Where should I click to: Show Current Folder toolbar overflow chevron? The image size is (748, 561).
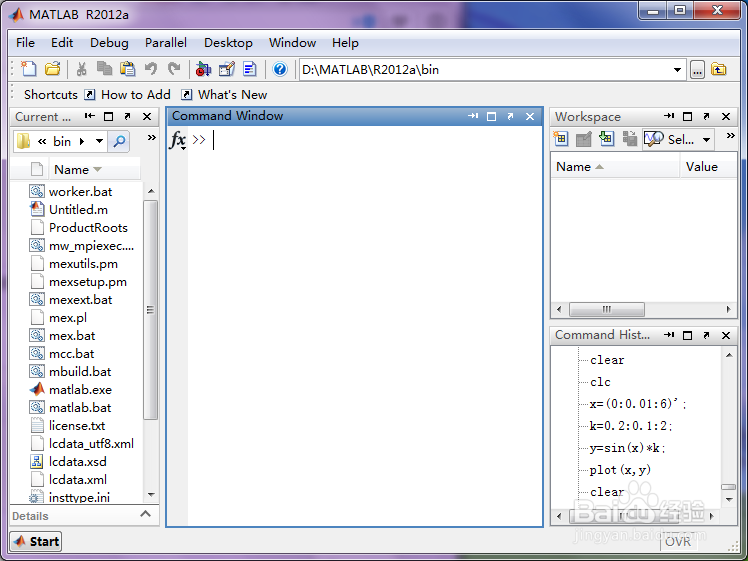point(152,137)
